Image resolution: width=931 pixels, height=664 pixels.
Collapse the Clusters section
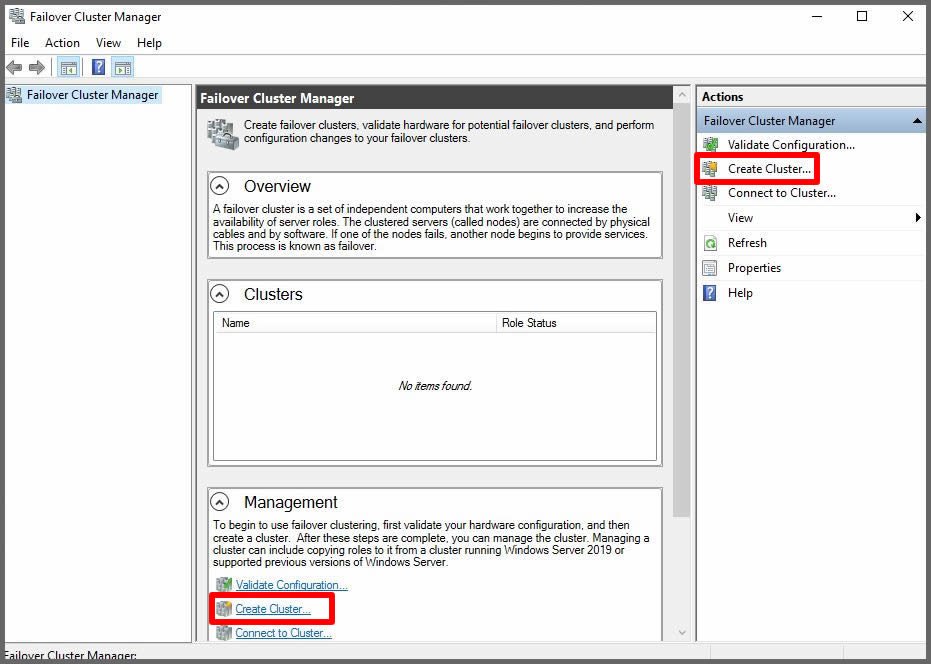coord(220,294)
